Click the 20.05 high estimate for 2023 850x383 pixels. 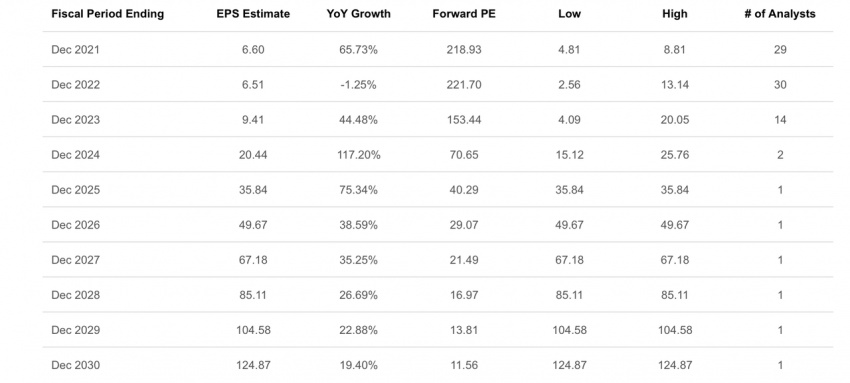(675, 120)
